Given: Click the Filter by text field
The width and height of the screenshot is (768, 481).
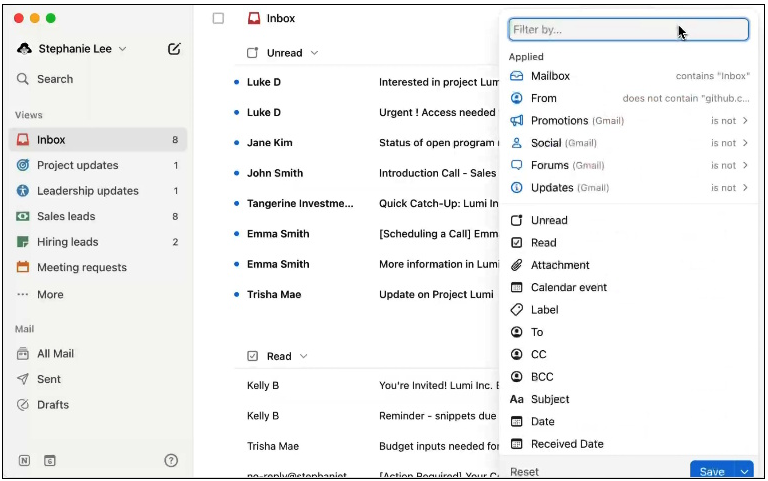Looking at the screenshot, I should pyautogui.click(x=628, y=30).
